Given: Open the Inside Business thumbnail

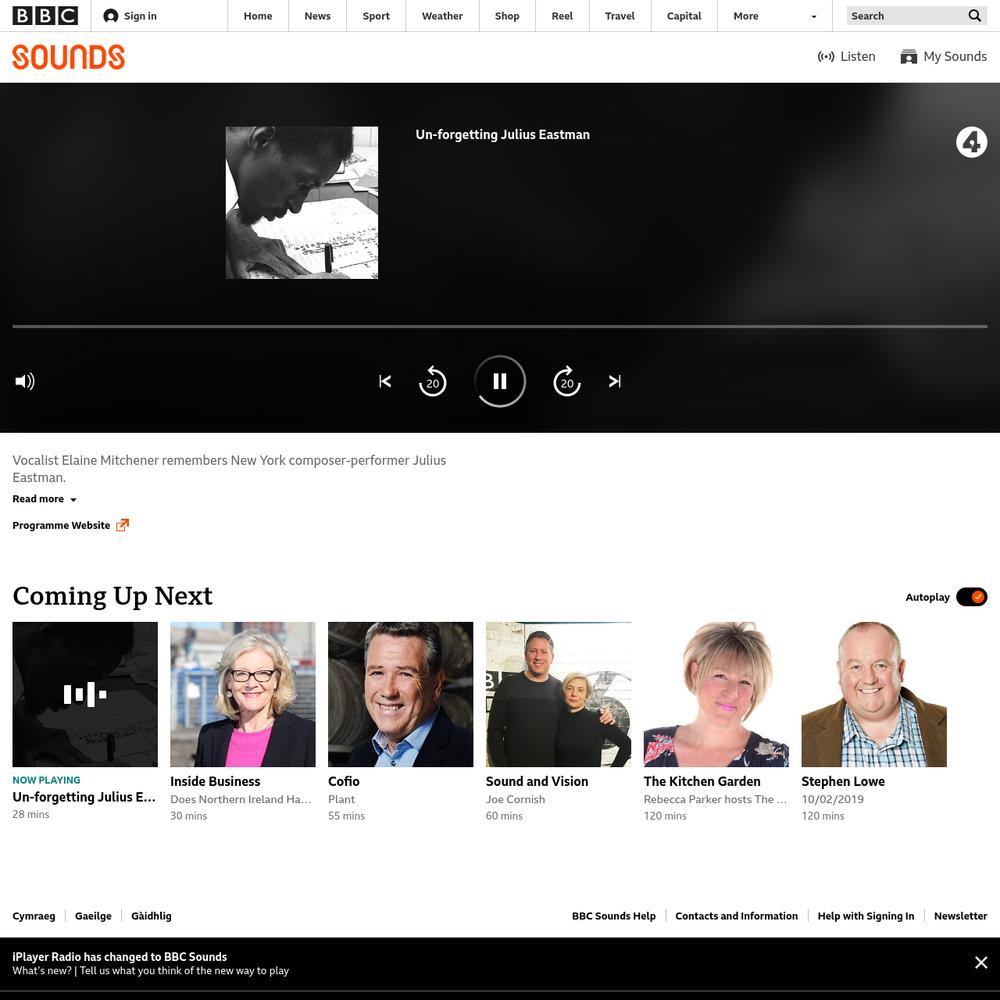Looking at the screenshot, I should tap(243, 695).
